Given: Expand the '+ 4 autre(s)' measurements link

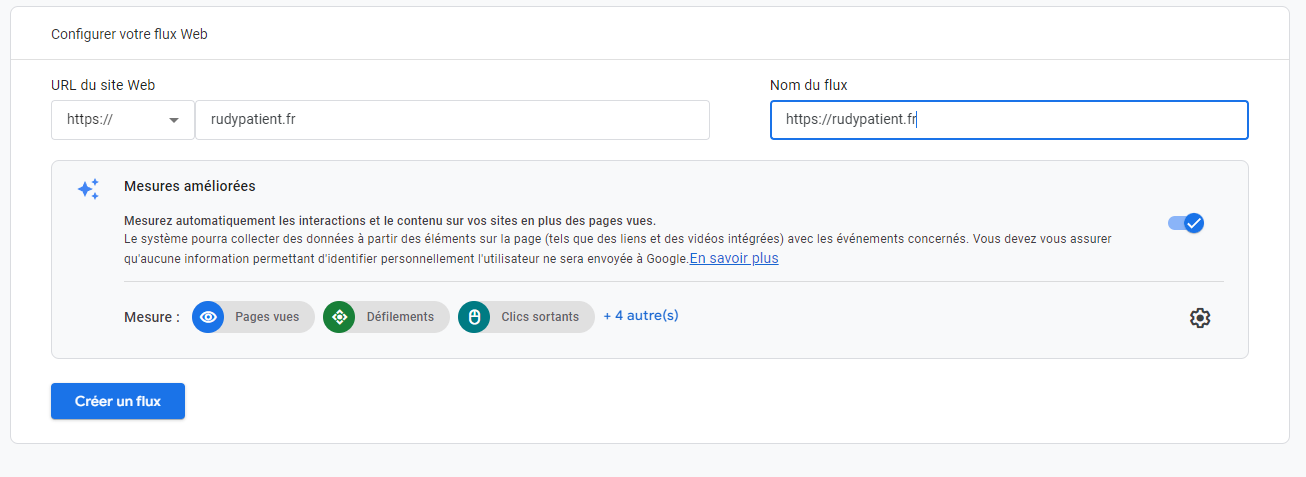Looking at the screenshot, I should (x=641, y=316).
